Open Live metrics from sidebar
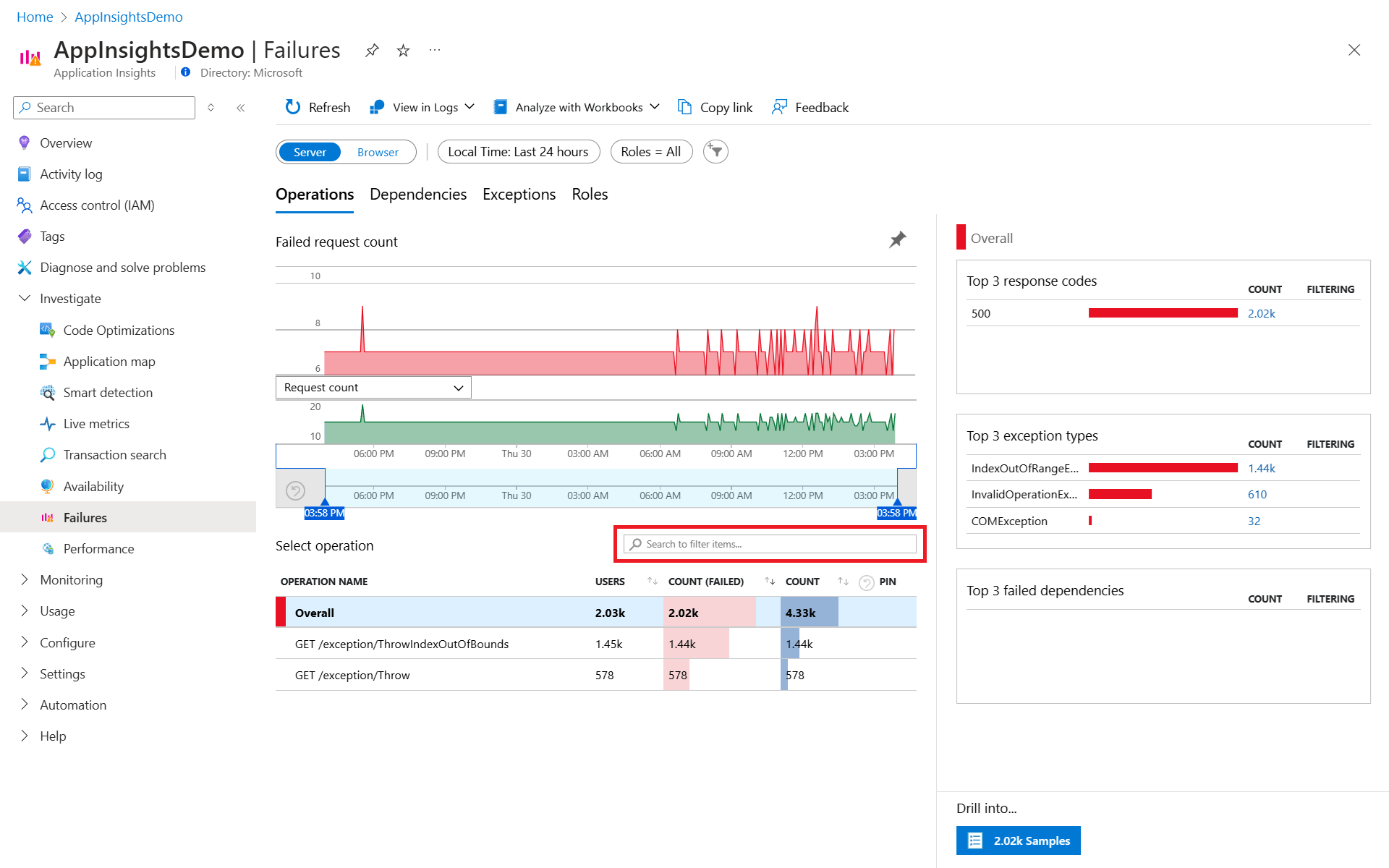Screen dimensions: 1389x868 (x=95, y=423)
